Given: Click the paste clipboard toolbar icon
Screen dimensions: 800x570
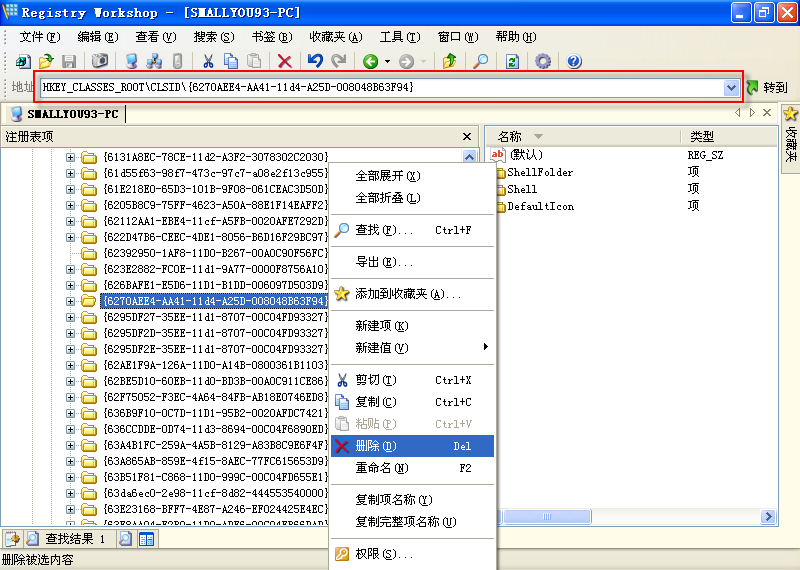Looking at the screenshot, I should click(254, 61).
